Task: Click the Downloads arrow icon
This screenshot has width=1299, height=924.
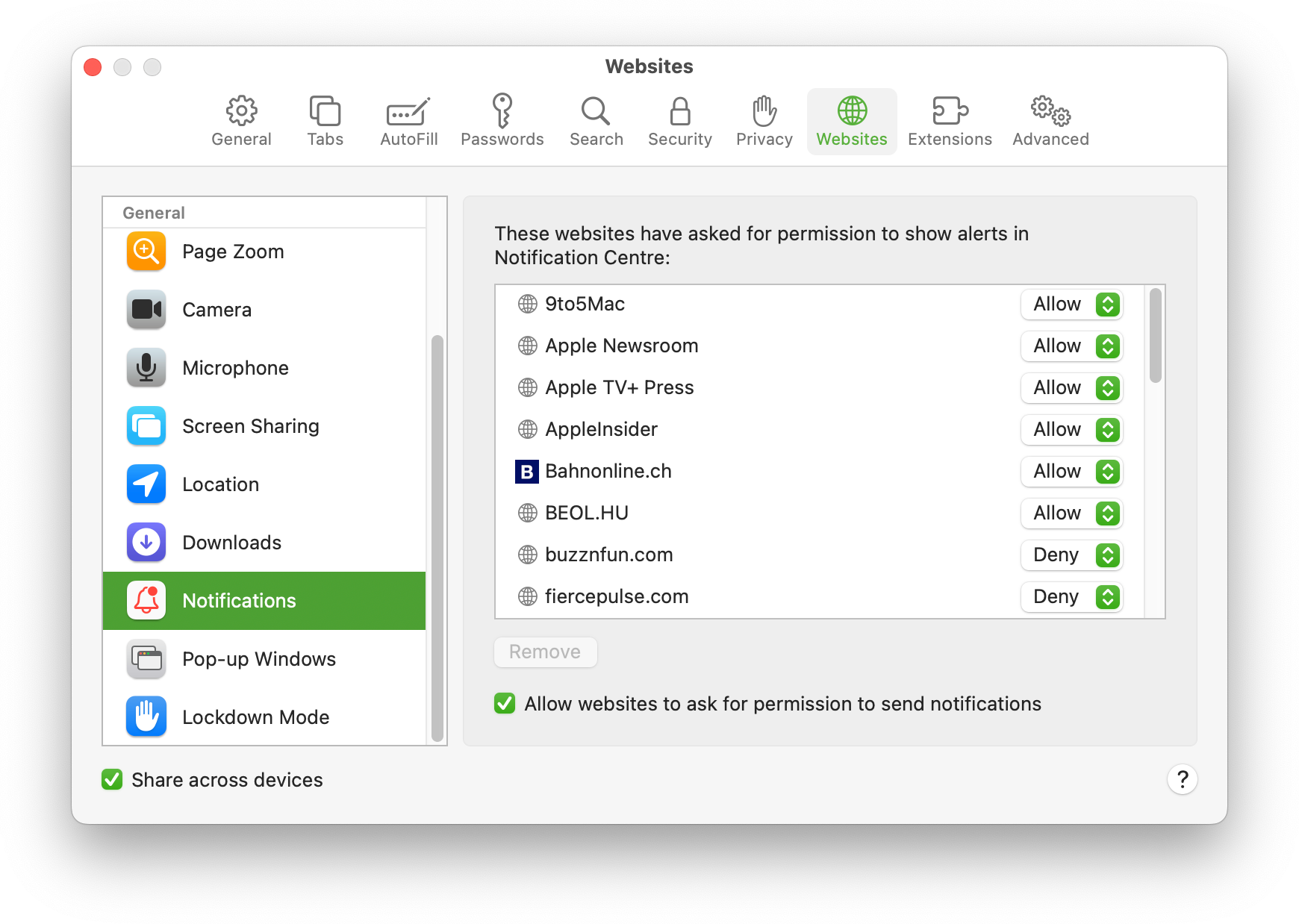Action: point(146,543)
